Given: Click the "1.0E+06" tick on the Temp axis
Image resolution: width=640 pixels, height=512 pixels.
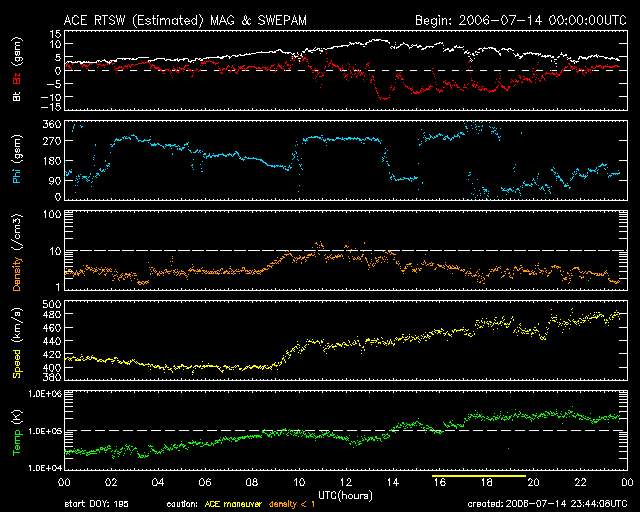Looking at the screenshot, I should (x=45, y=394).
